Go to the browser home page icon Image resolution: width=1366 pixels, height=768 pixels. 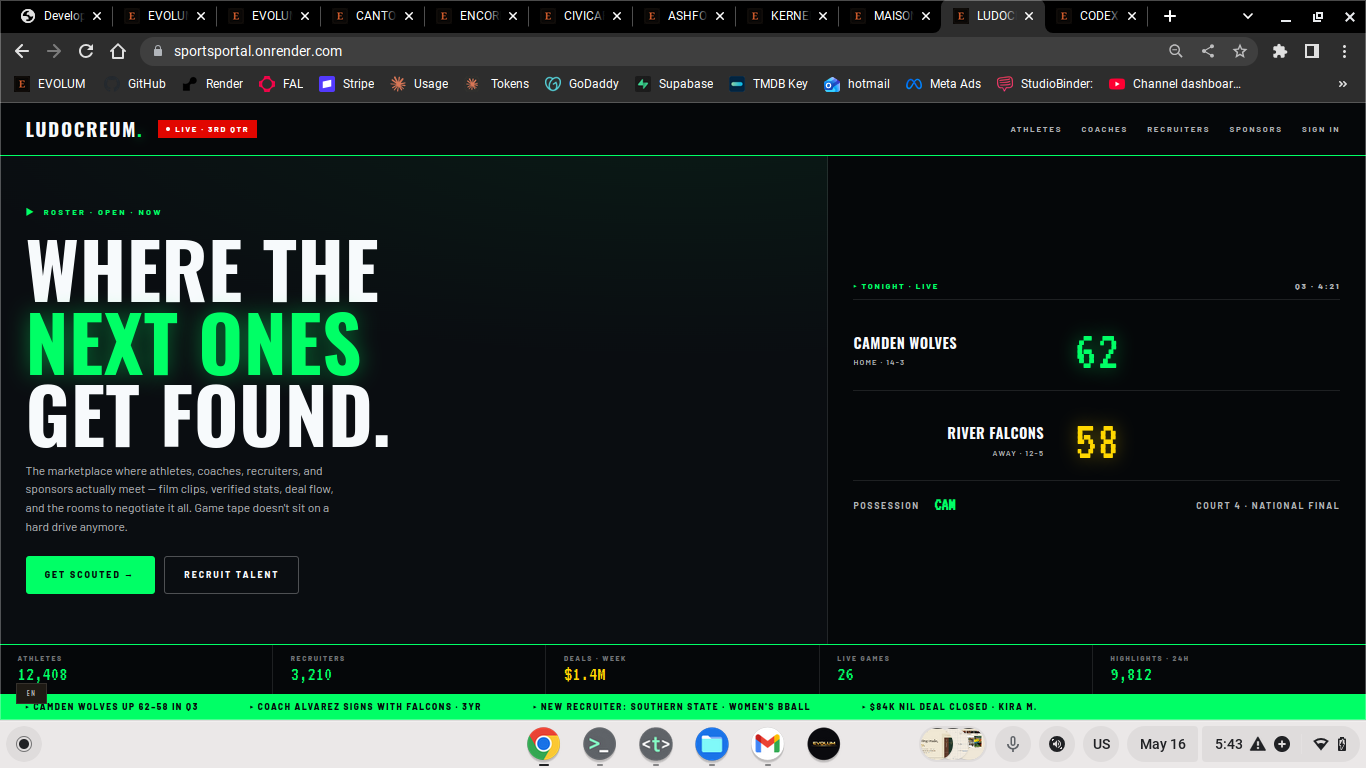click(118, 51)
